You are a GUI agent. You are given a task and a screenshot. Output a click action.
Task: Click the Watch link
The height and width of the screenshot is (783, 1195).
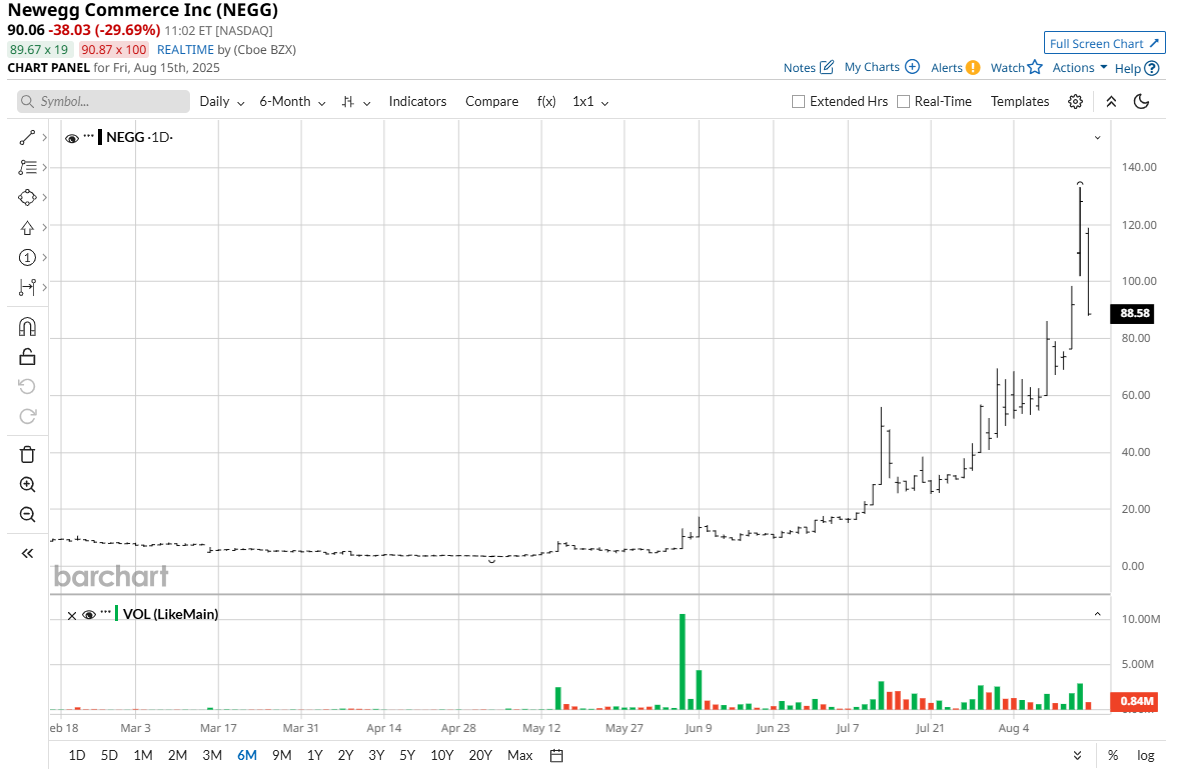(1008, 67)
